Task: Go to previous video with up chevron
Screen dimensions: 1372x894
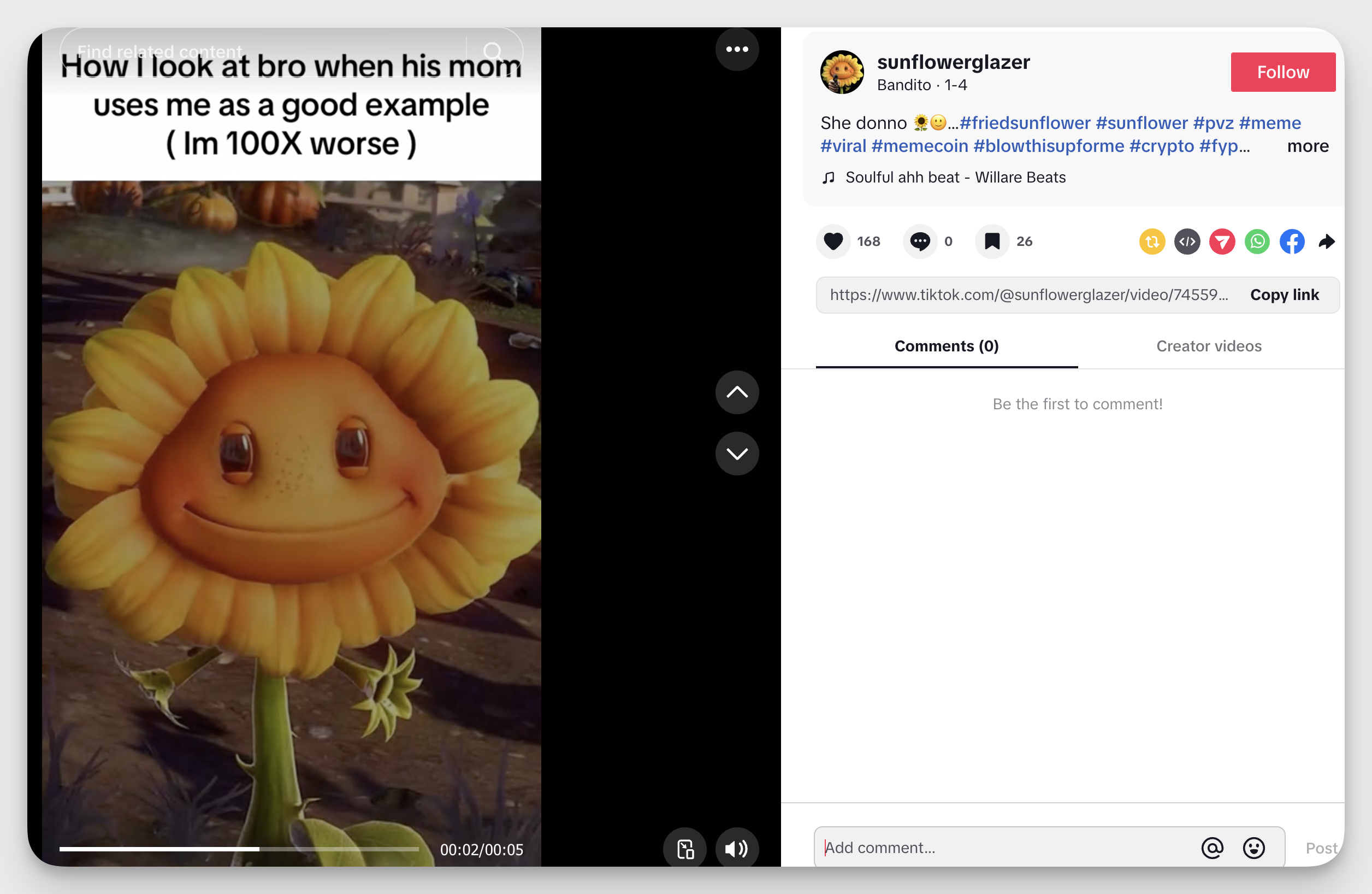Action: [x=737, y=392]
